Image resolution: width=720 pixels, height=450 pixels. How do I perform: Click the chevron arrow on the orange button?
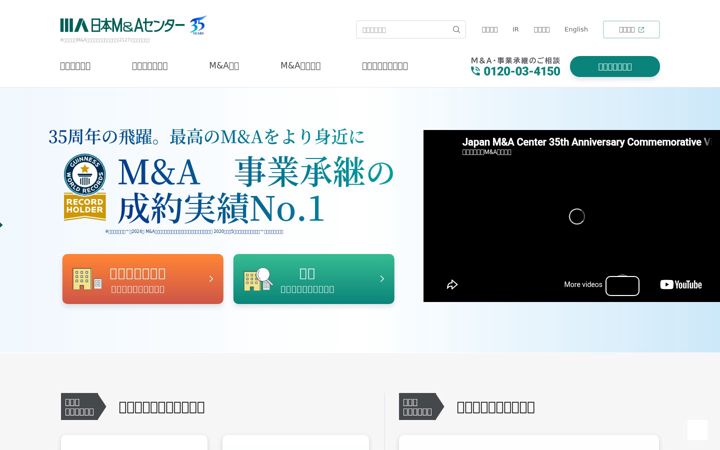(x=211, y=279)
